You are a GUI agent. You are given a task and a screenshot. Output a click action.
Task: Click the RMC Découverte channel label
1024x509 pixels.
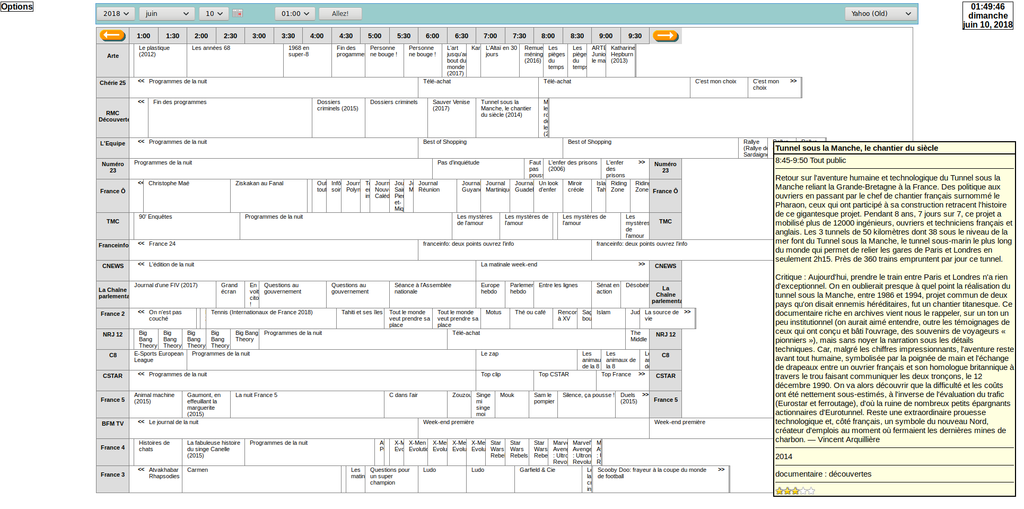coord(113,116)
